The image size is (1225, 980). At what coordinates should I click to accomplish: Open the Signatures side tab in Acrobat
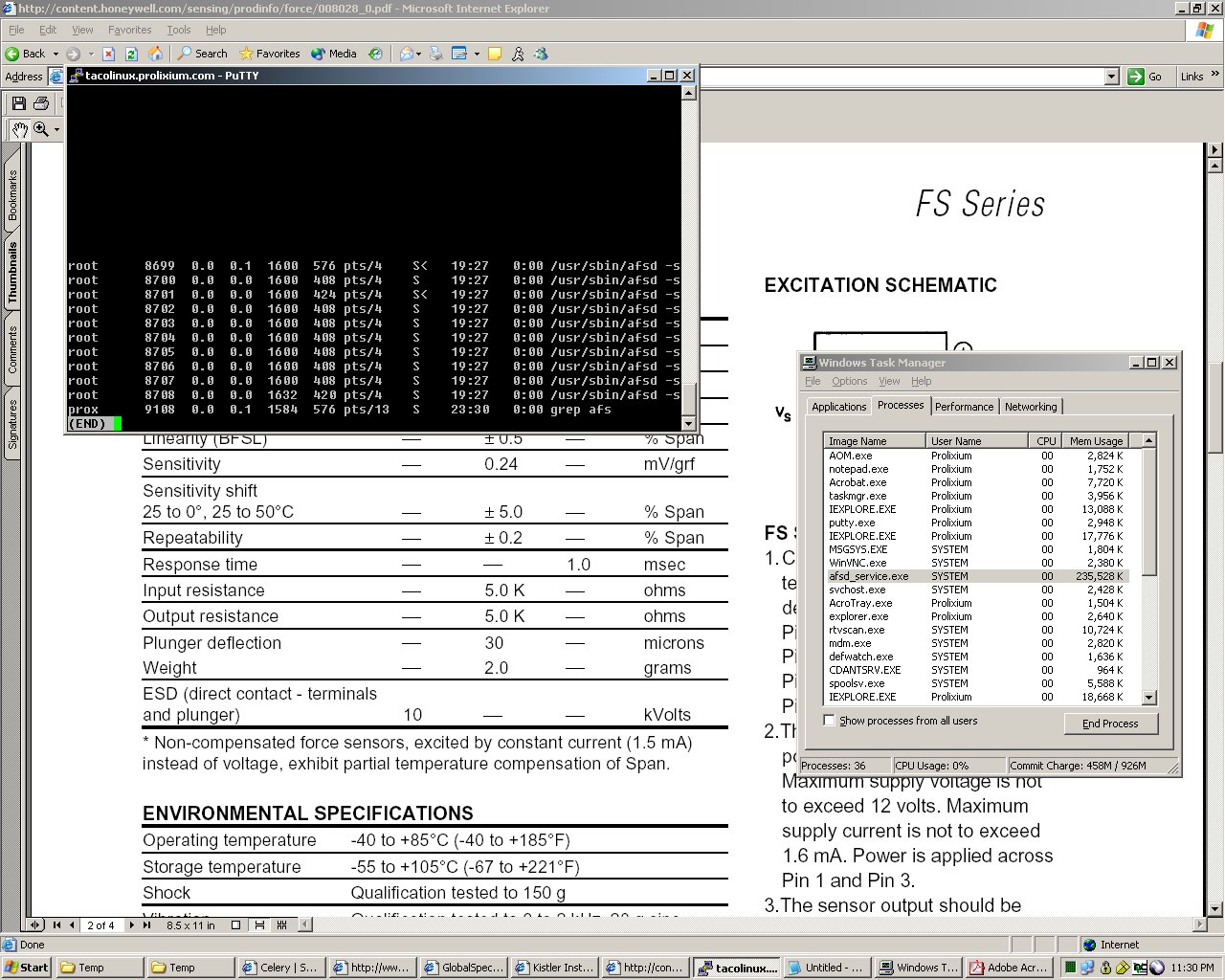(12, 424)
